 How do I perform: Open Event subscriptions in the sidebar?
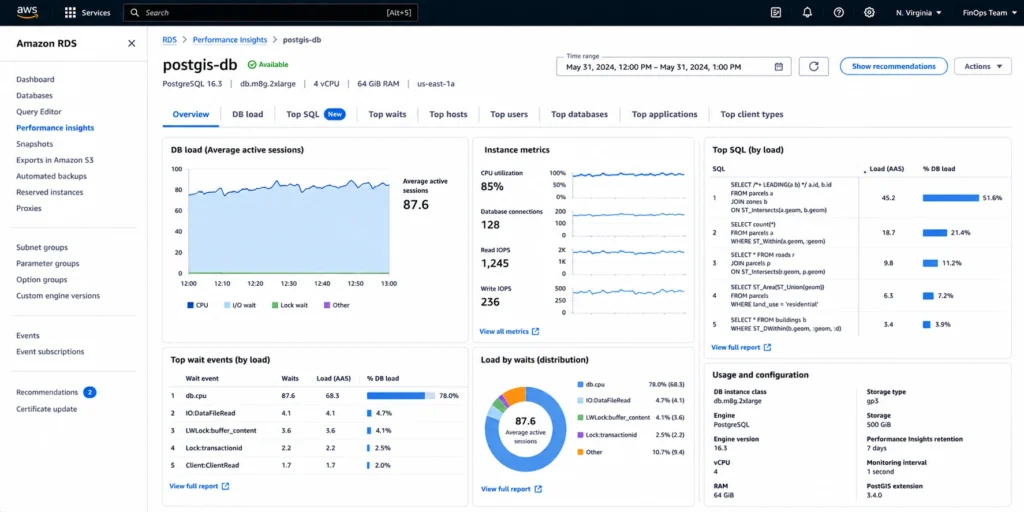click(50, 351)
